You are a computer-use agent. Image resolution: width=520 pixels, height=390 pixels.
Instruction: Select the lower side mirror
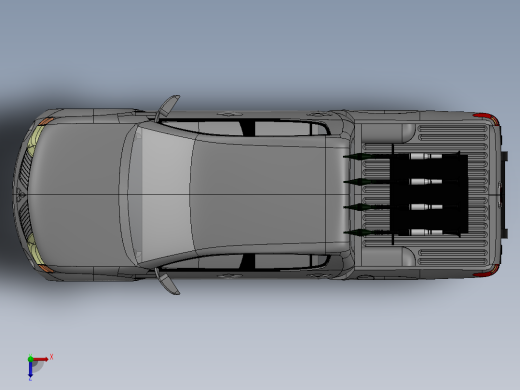tap(168, 282)
